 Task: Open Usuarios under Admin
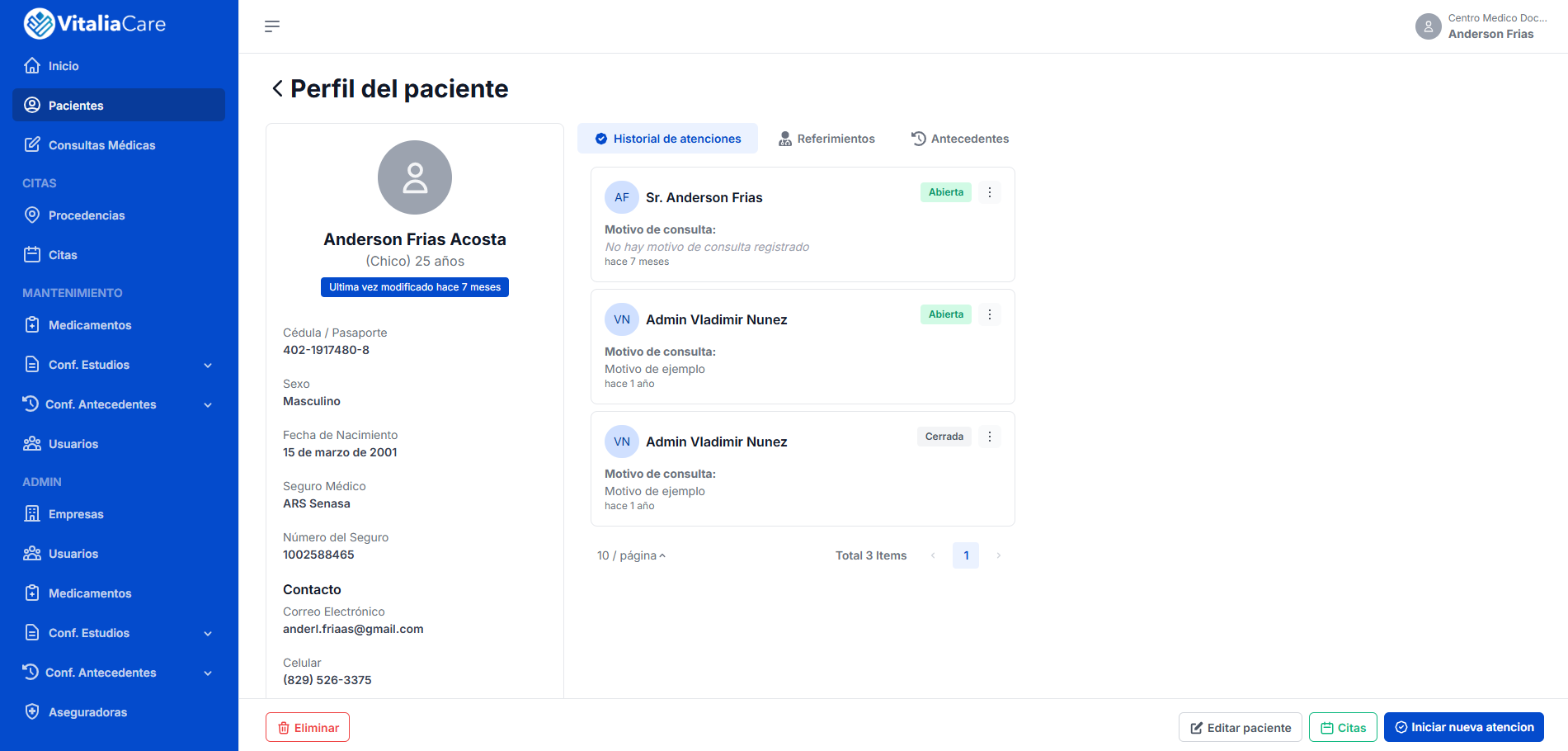(119, 553)
